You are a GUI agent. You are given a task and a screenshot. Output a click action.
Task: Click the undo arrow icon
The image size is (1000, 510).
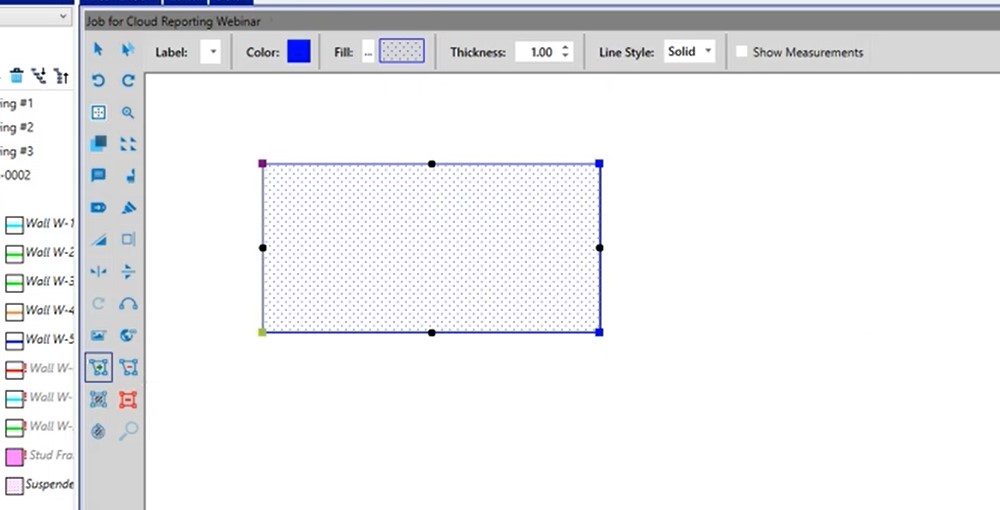pyautogui.click(x=98, y=81)
